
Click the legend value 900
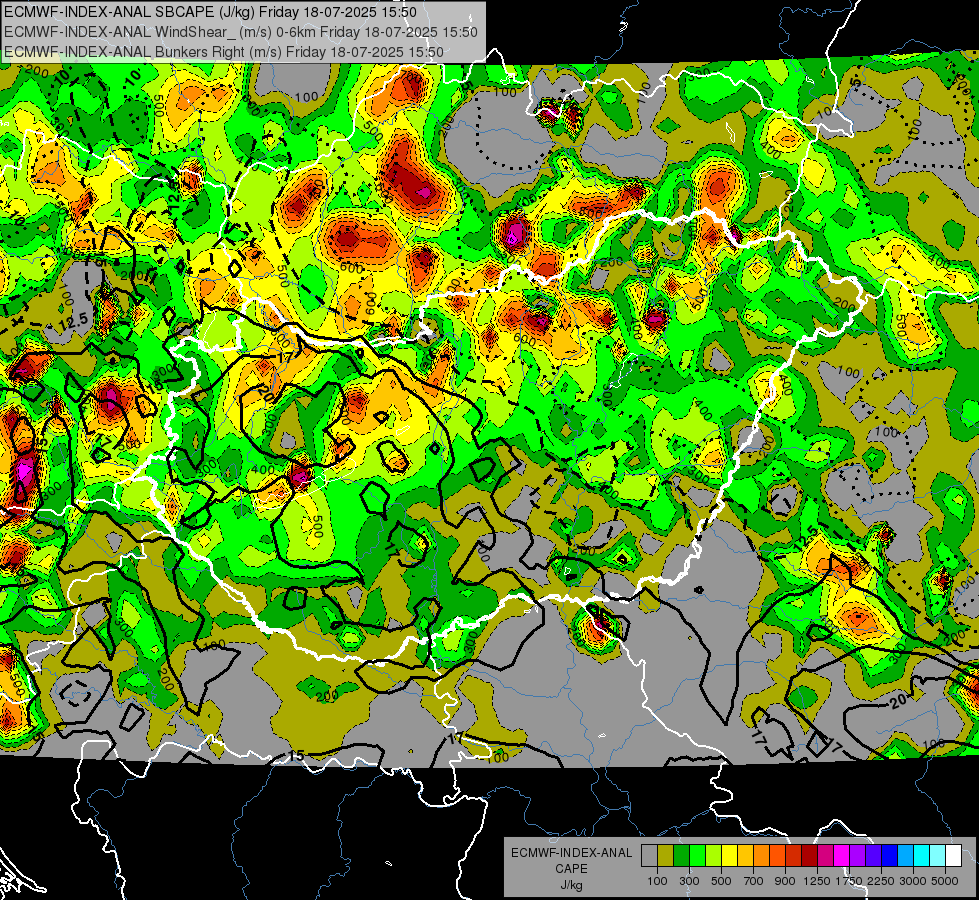785,881
